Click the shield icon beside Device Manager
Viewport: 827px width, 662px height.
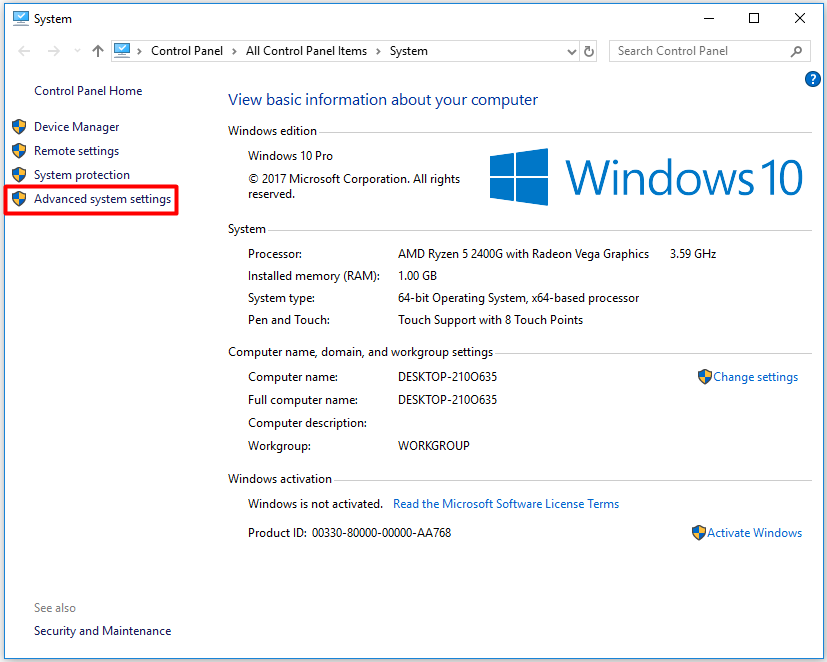19,127
